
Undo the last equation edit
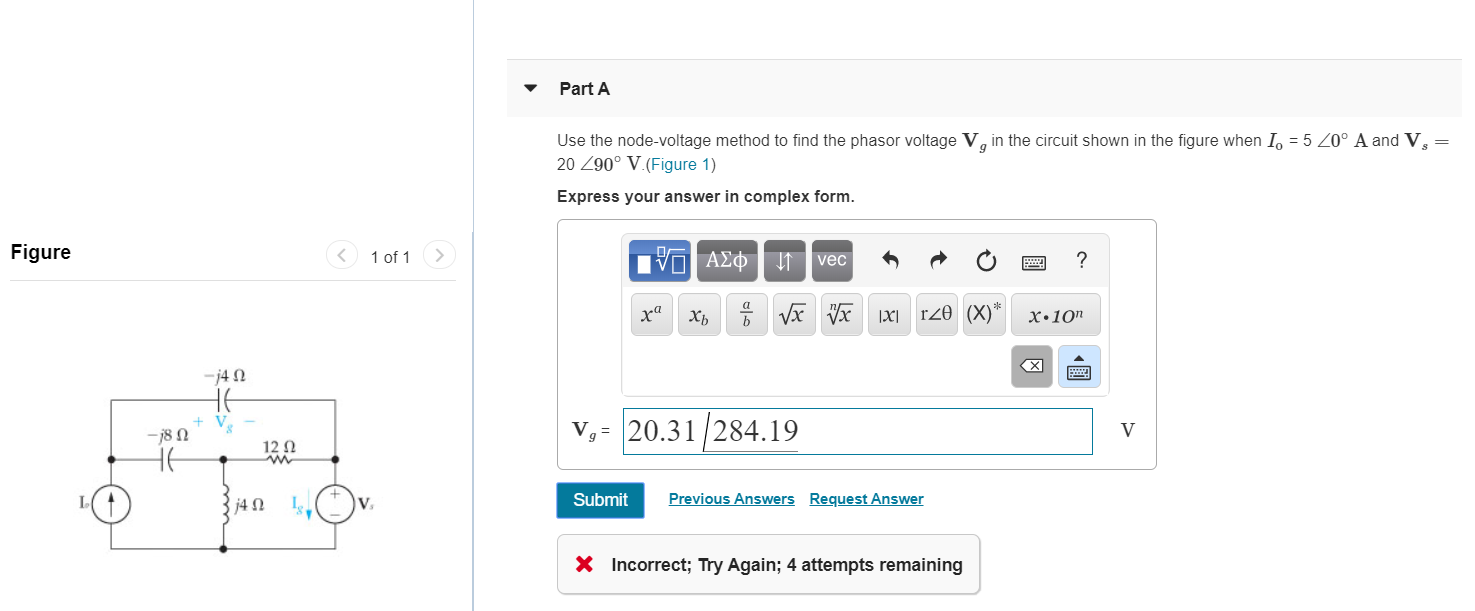pos(890,260)
